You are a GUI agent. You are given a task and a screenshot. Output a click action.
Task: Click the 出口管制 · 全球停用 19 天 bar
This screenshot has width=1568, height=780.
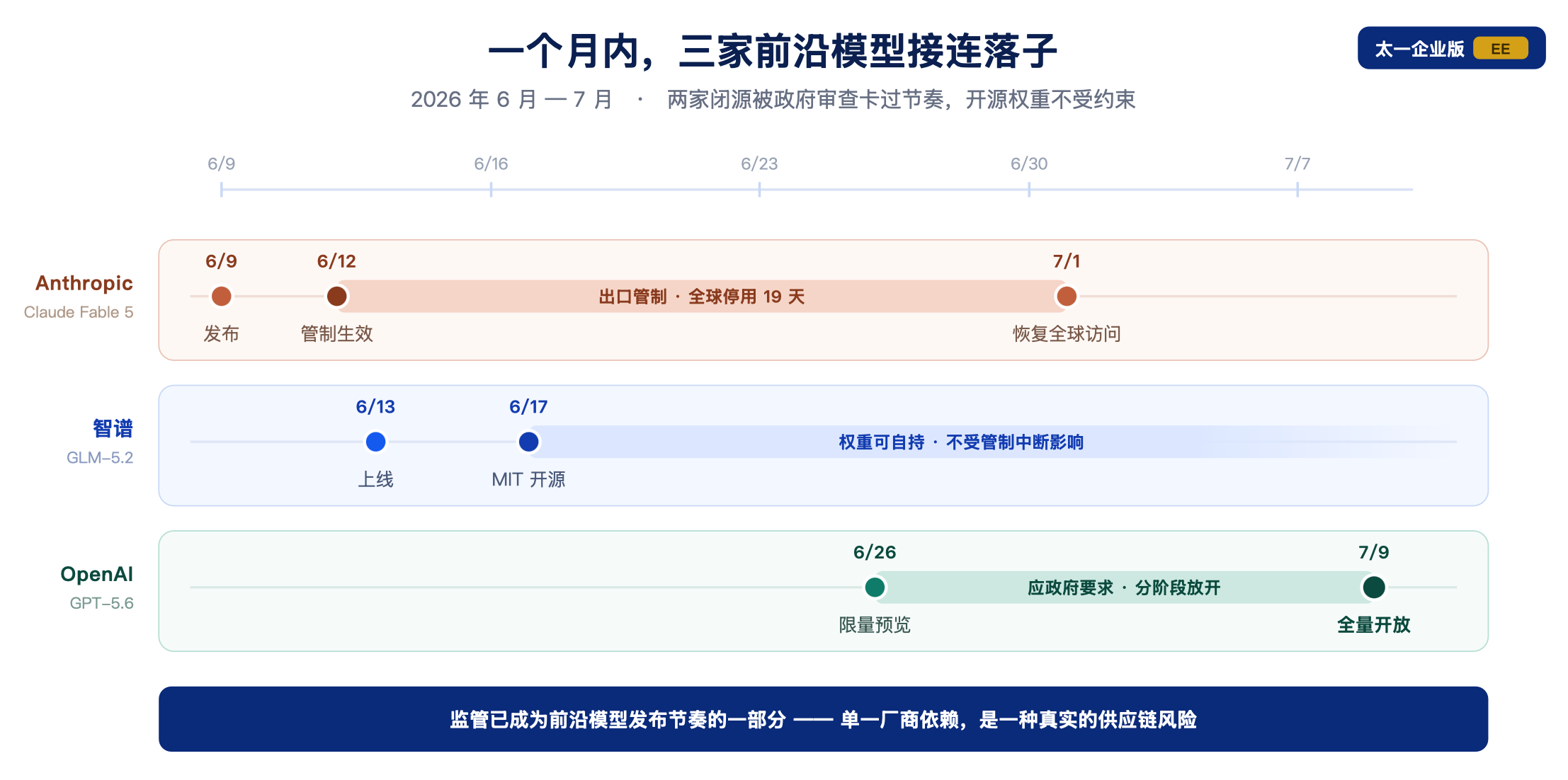(701, 296)
